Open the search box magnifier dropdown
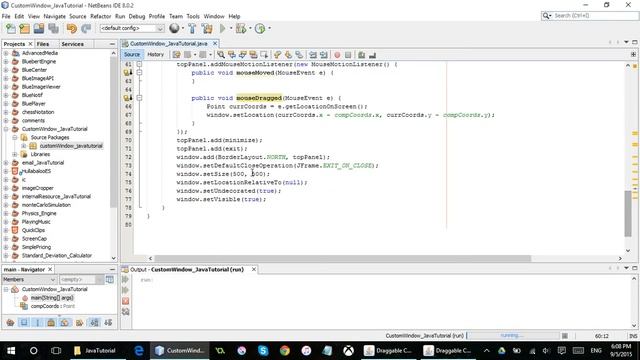This screenshot has width=640, height=360. tap(547, 16)
